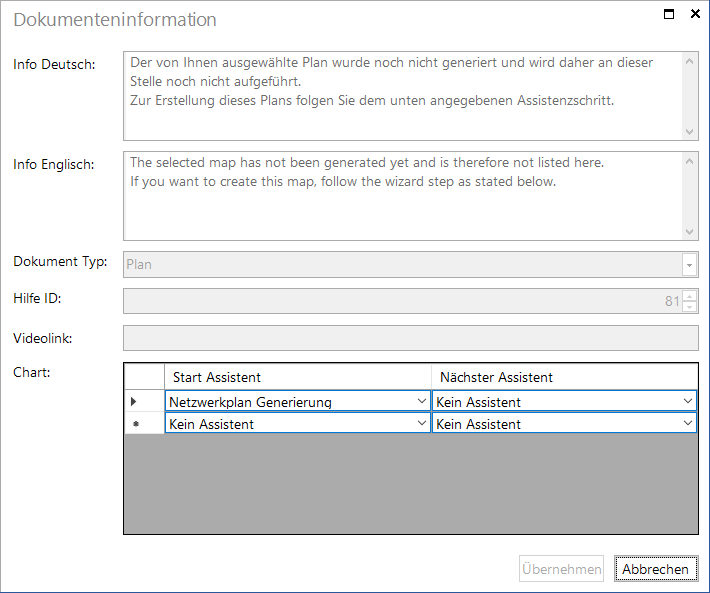Click the Start Assistent column header

tap(297, 377)
